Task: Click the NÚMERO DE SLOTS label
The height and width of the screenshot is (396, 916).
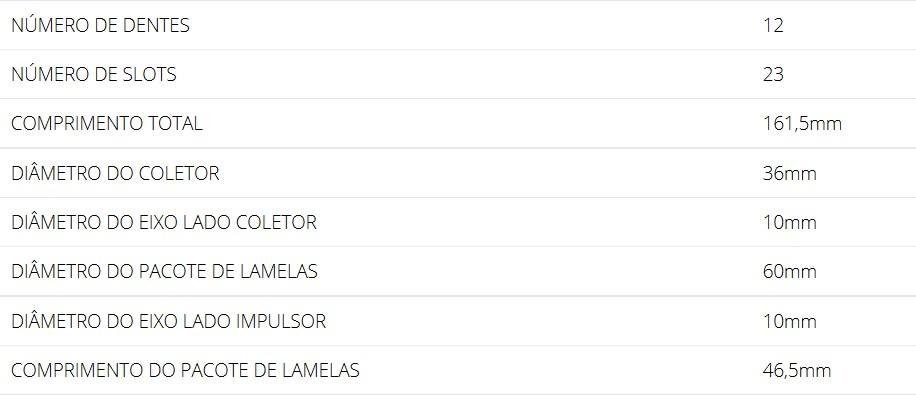Action: [93, 74]
